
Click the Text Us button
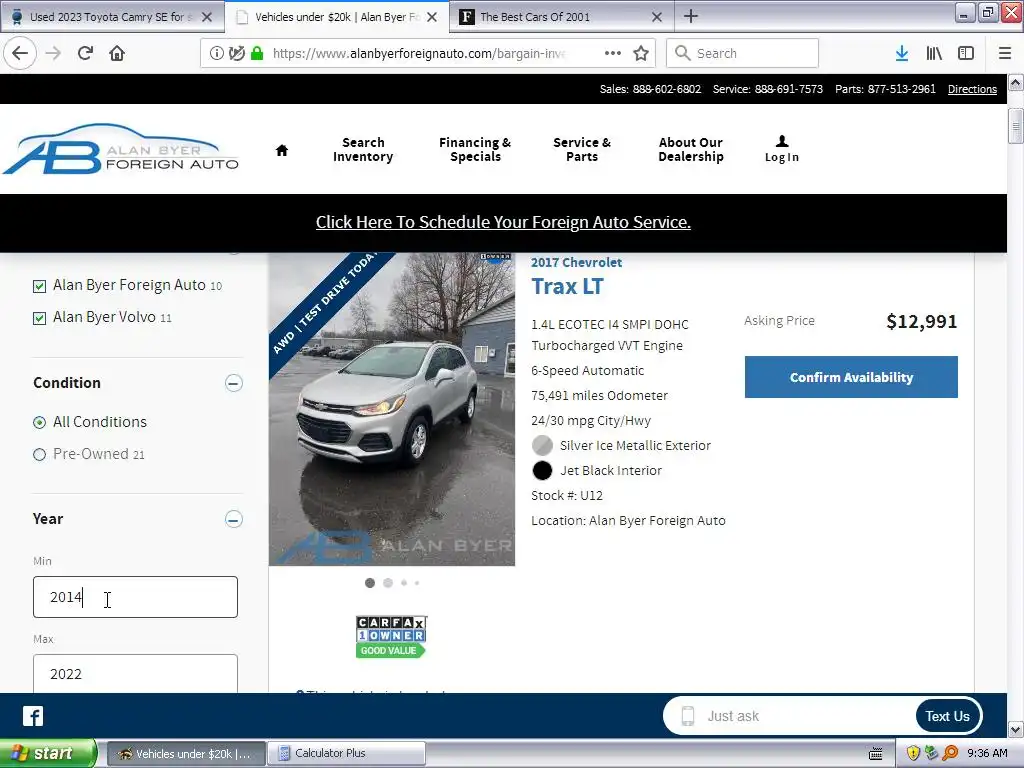coord(948,716)
